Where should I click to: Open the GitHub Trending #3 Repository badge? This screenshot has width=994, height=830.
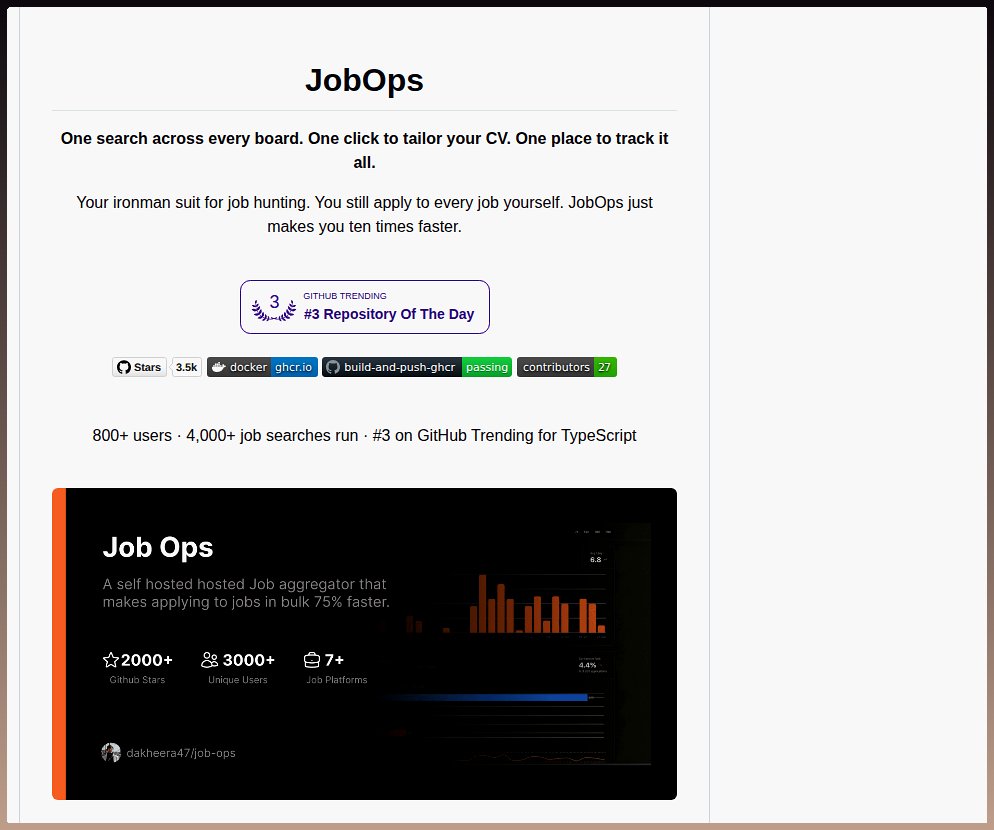pyautogui.click(x=365, y=307)
